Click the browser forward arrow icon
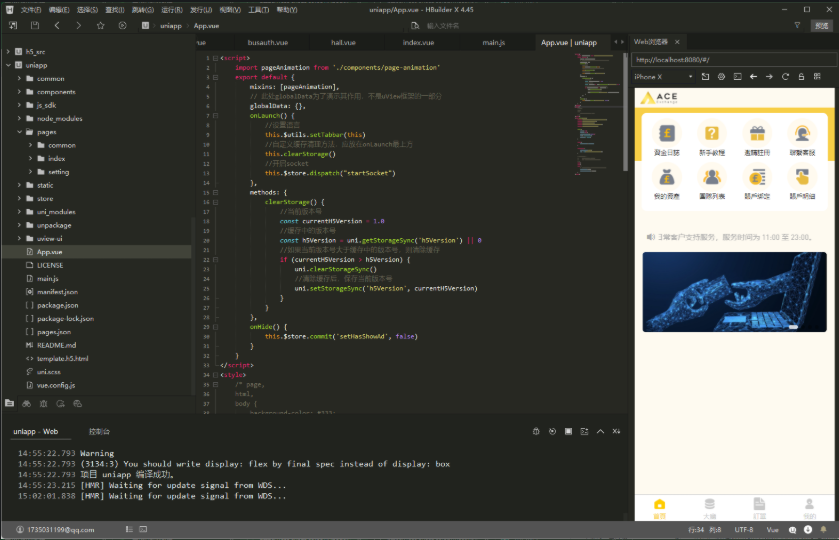 (769, 77)
